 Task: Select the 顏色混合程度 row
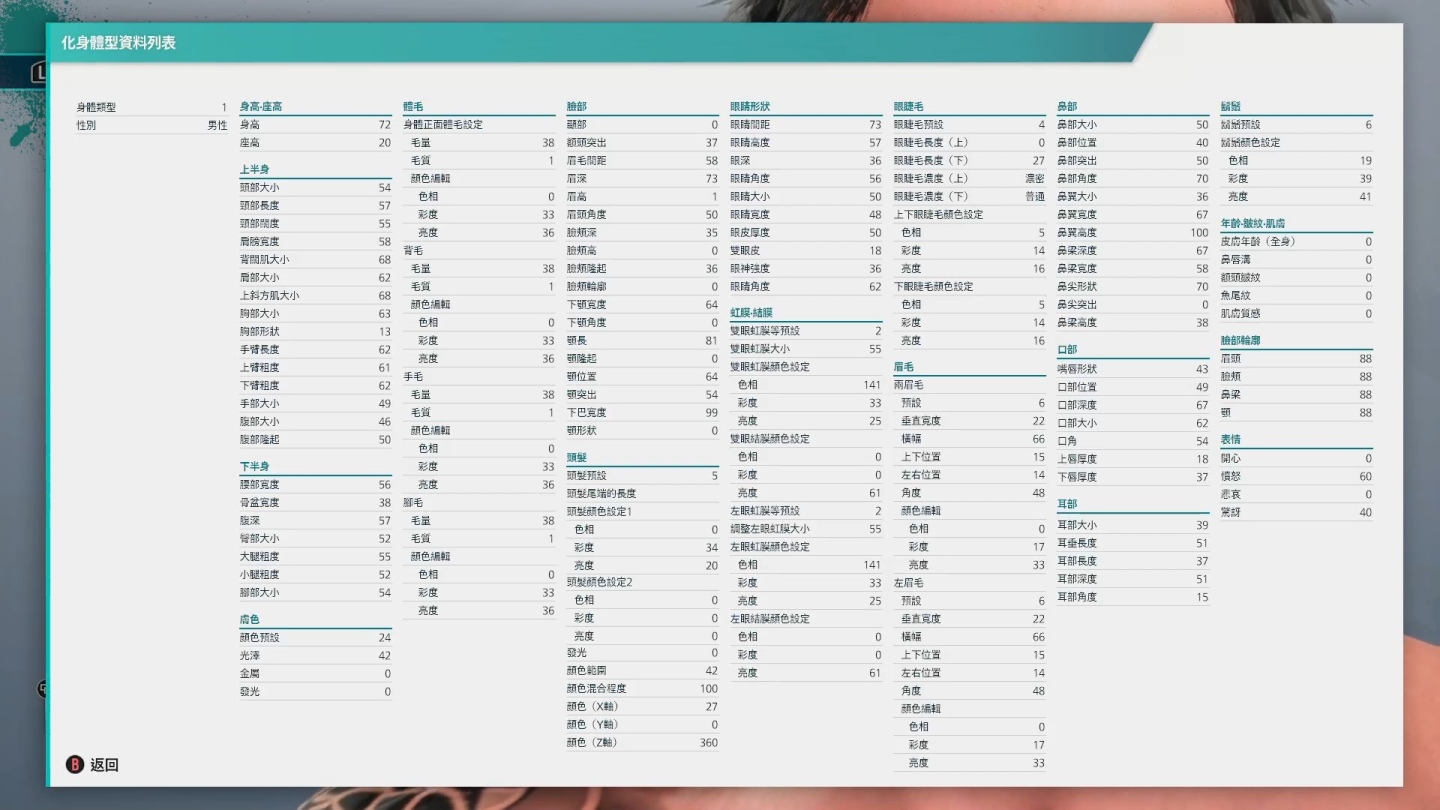coord(642,688)
